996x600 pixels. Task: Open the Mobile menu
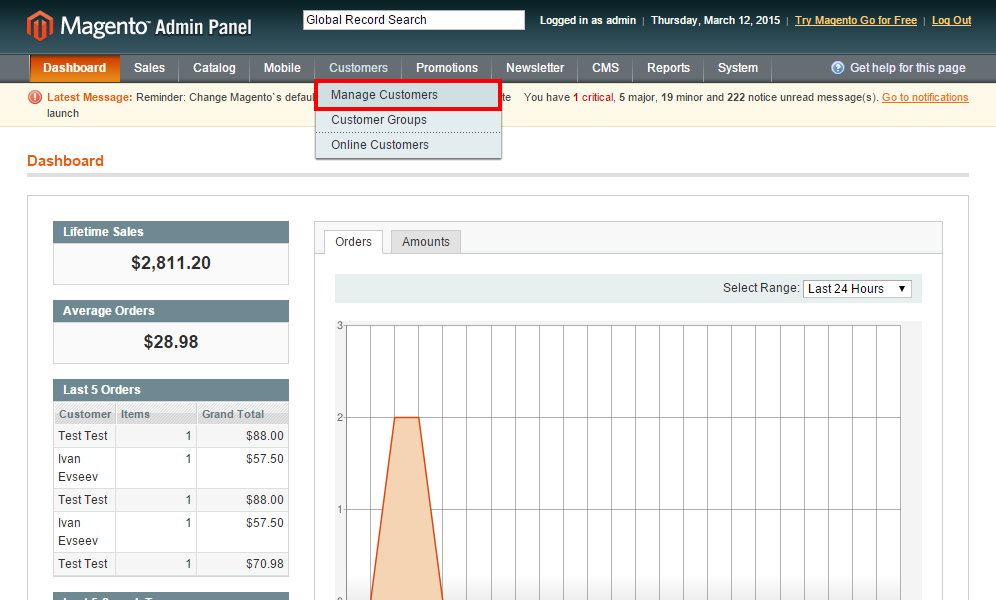coord(282,68)
